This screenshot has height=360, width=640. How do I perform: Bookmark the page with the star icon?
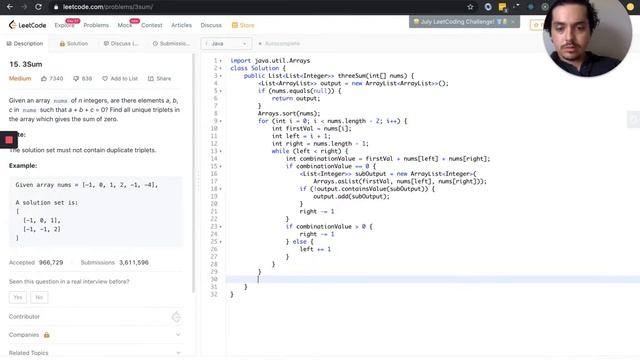tap(470, 7)
